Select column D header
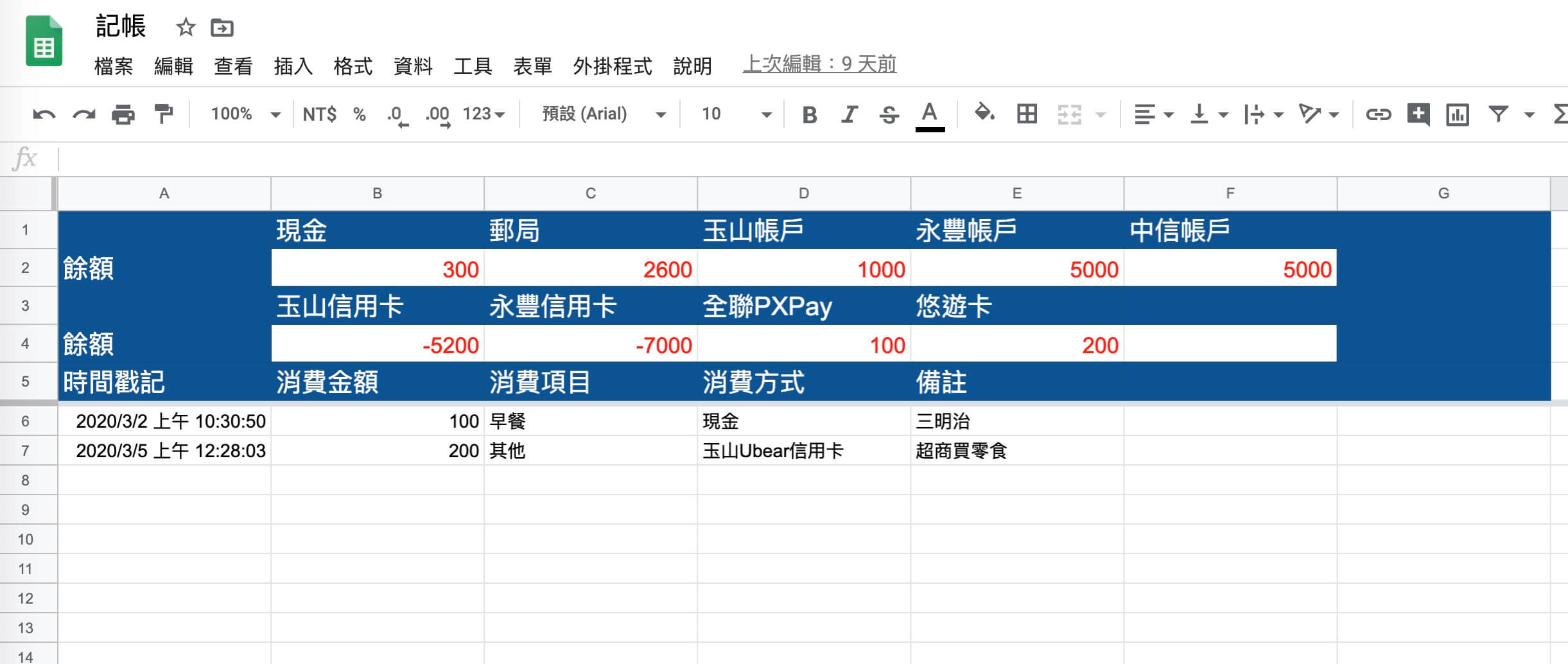Screen dimensions: 1568x664 (804, 193)
